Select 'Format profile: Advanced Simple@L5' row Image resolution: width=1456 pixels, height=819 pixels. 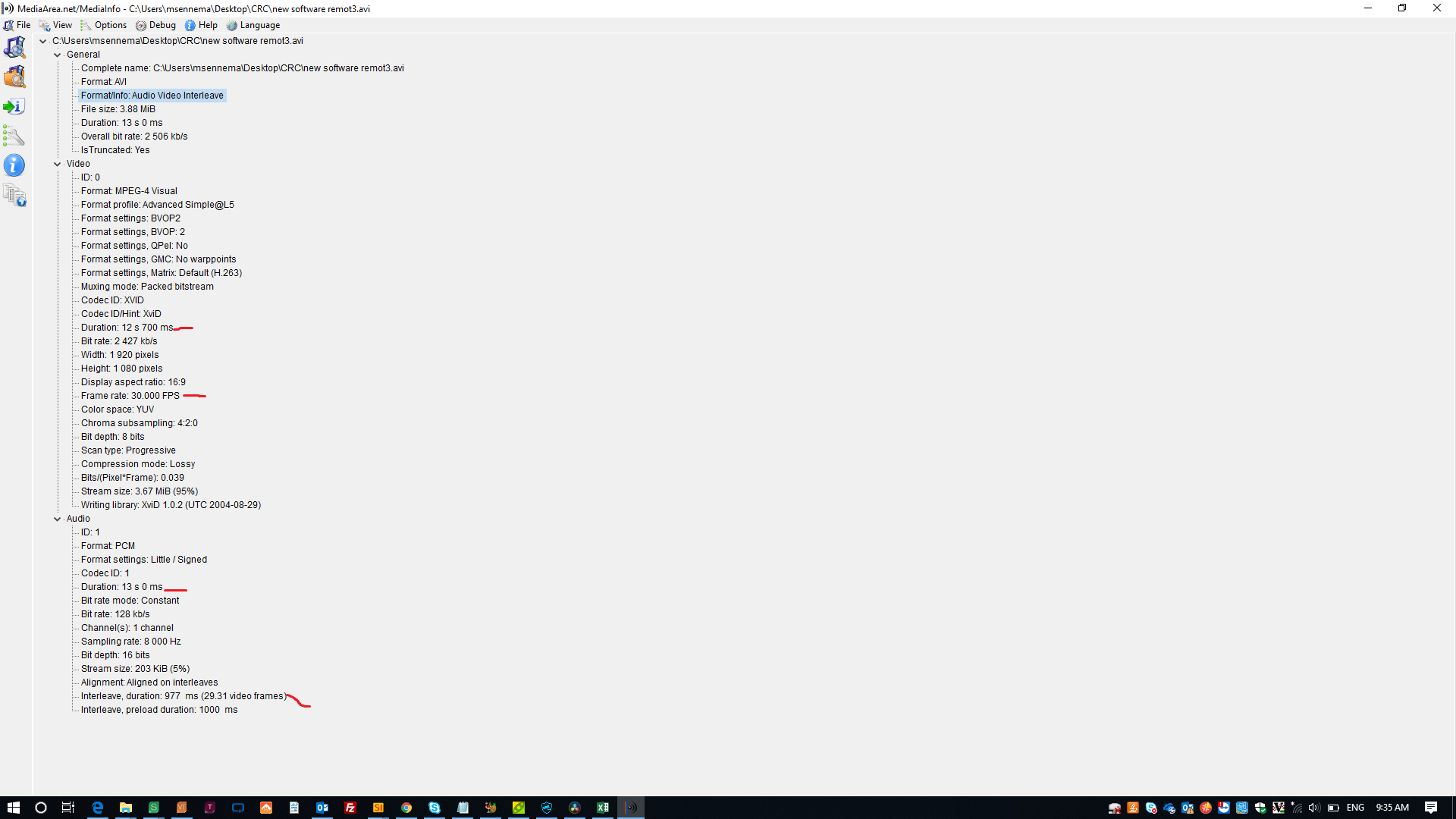[158, 205]
